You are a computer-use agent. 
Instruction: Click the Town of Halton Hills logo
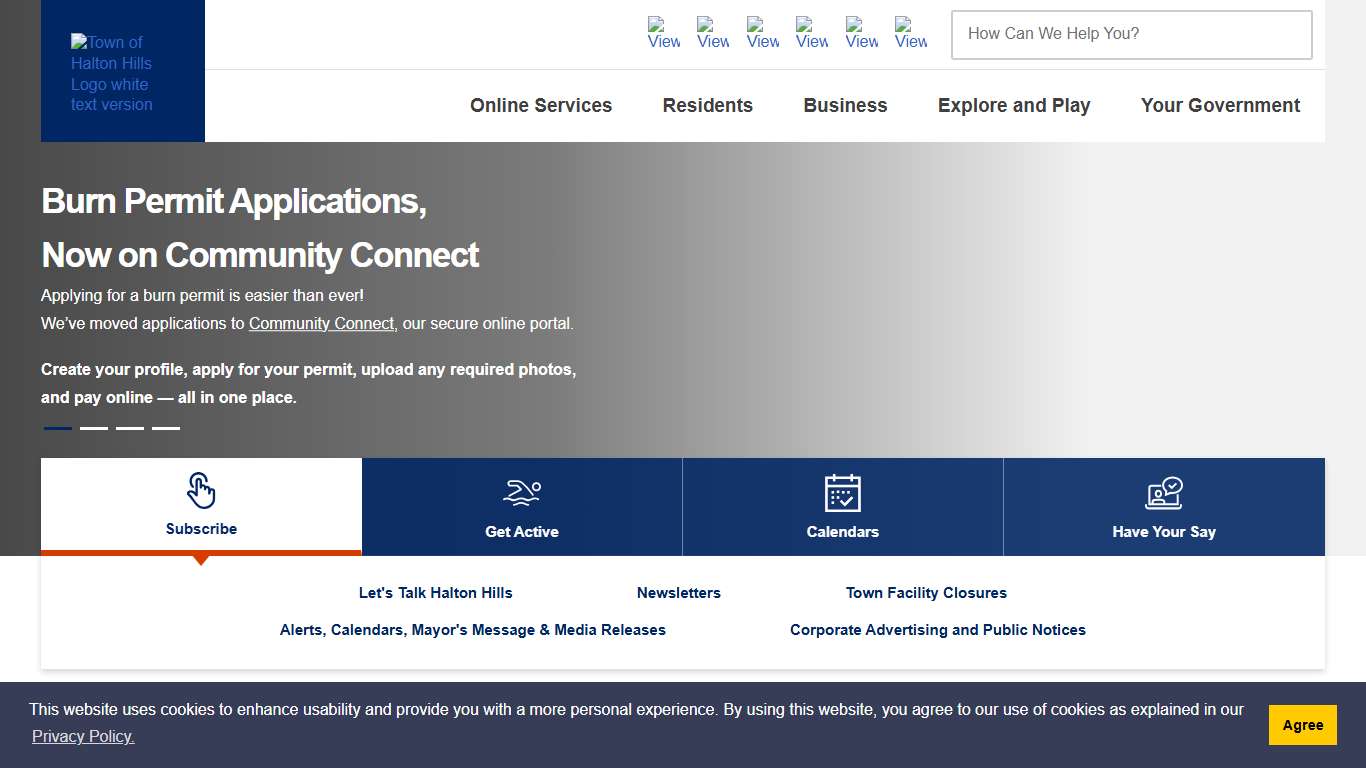tap(112, 73)
